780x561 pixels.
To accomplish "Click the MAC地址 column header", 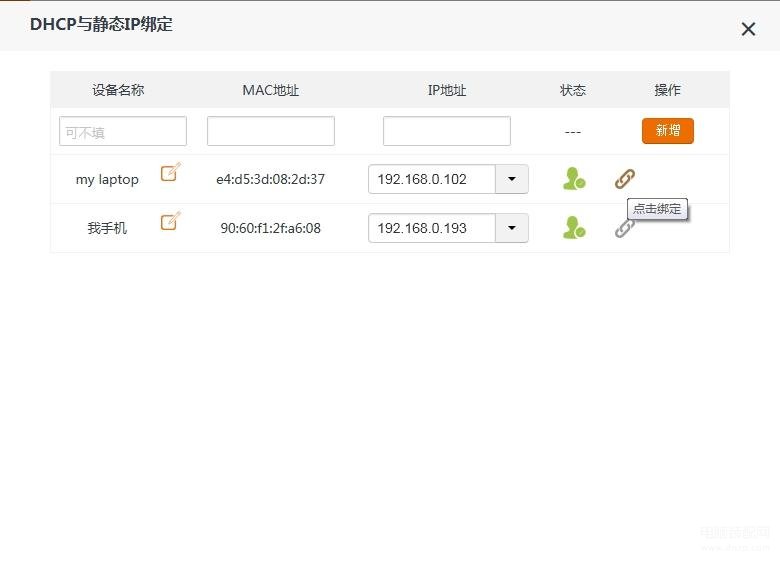I will tap(271, 90).
